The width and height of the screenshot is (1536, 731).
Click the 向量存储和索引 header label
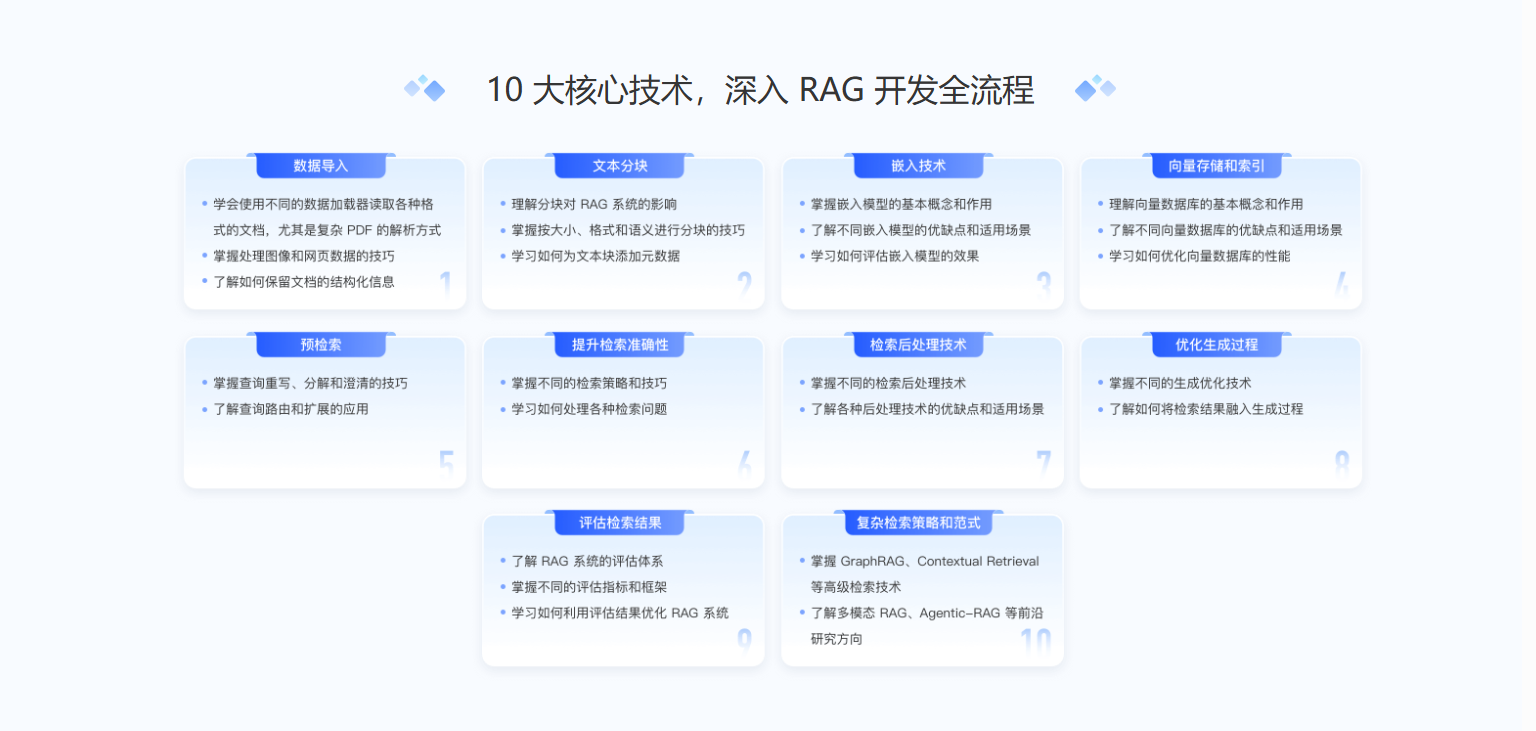tap(1217, 166)
